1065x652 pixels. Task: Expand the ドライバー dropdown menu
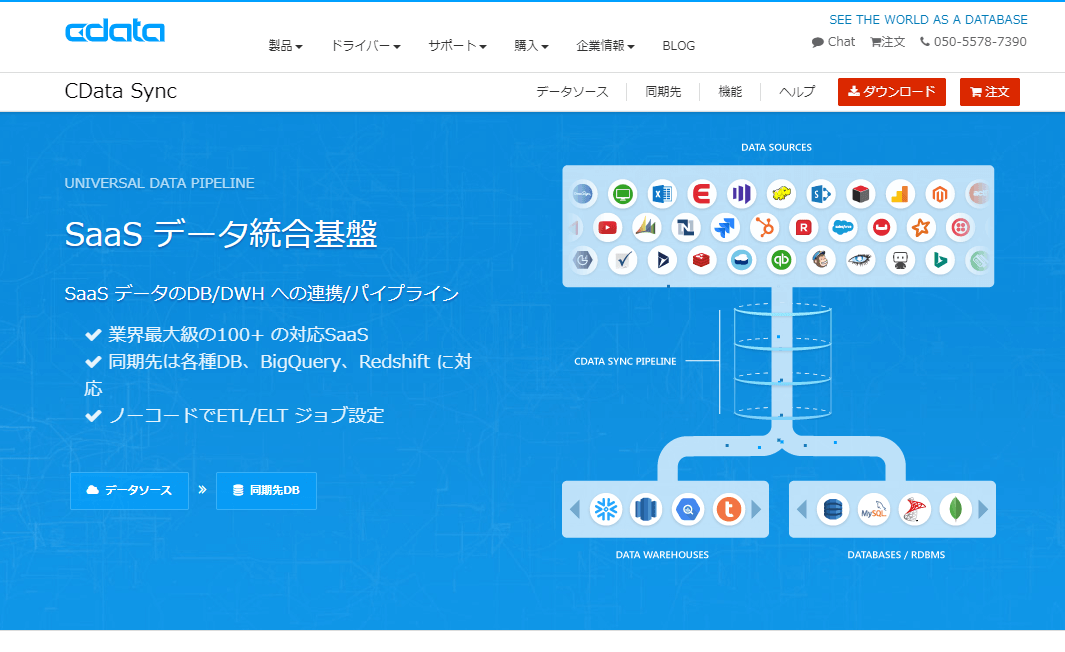pyautogui.click(x=365, y=46)
